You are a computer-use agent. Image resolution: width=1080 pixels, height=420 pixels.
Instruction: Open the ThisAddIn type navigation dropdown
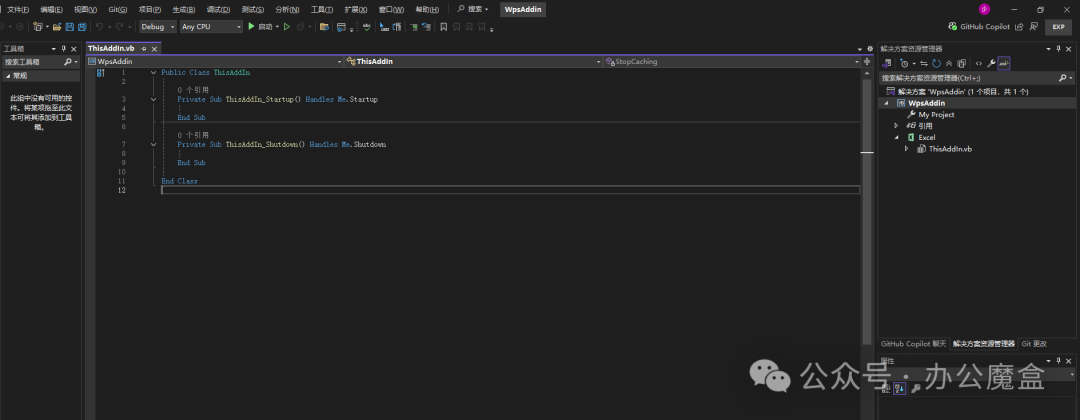(x=472, y=61)
